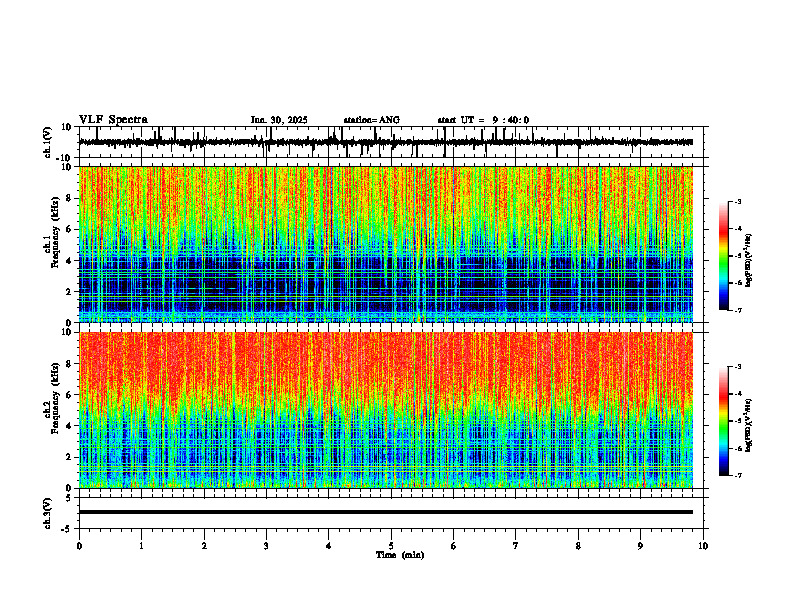792x612 pixels.
Task: Click the "8" kHz tick of ch.1 spectrogram
Action: click(70, 198)
